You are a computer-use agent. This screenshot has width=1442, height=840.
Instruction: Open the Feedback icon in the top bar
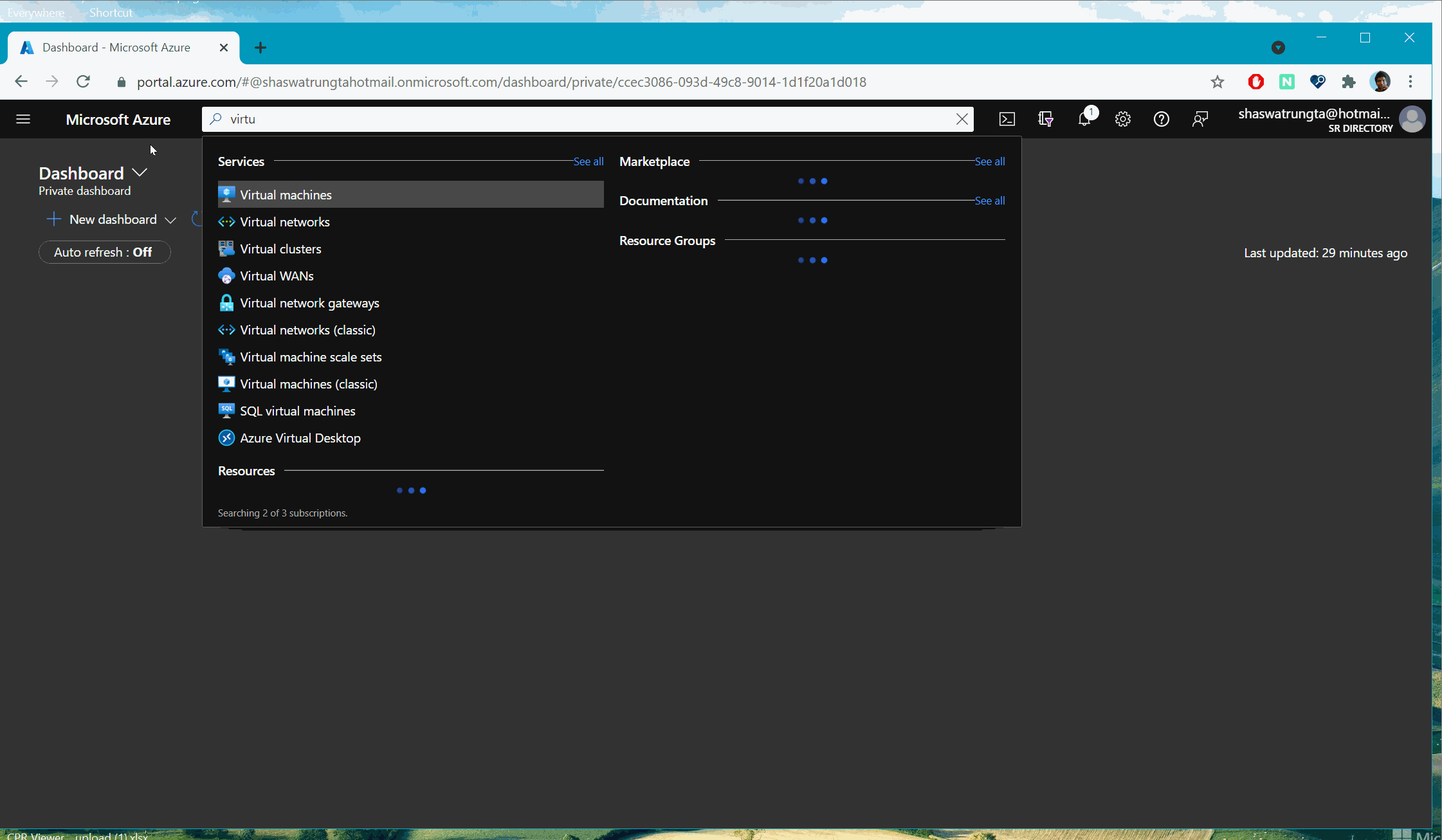point(1200,119)
